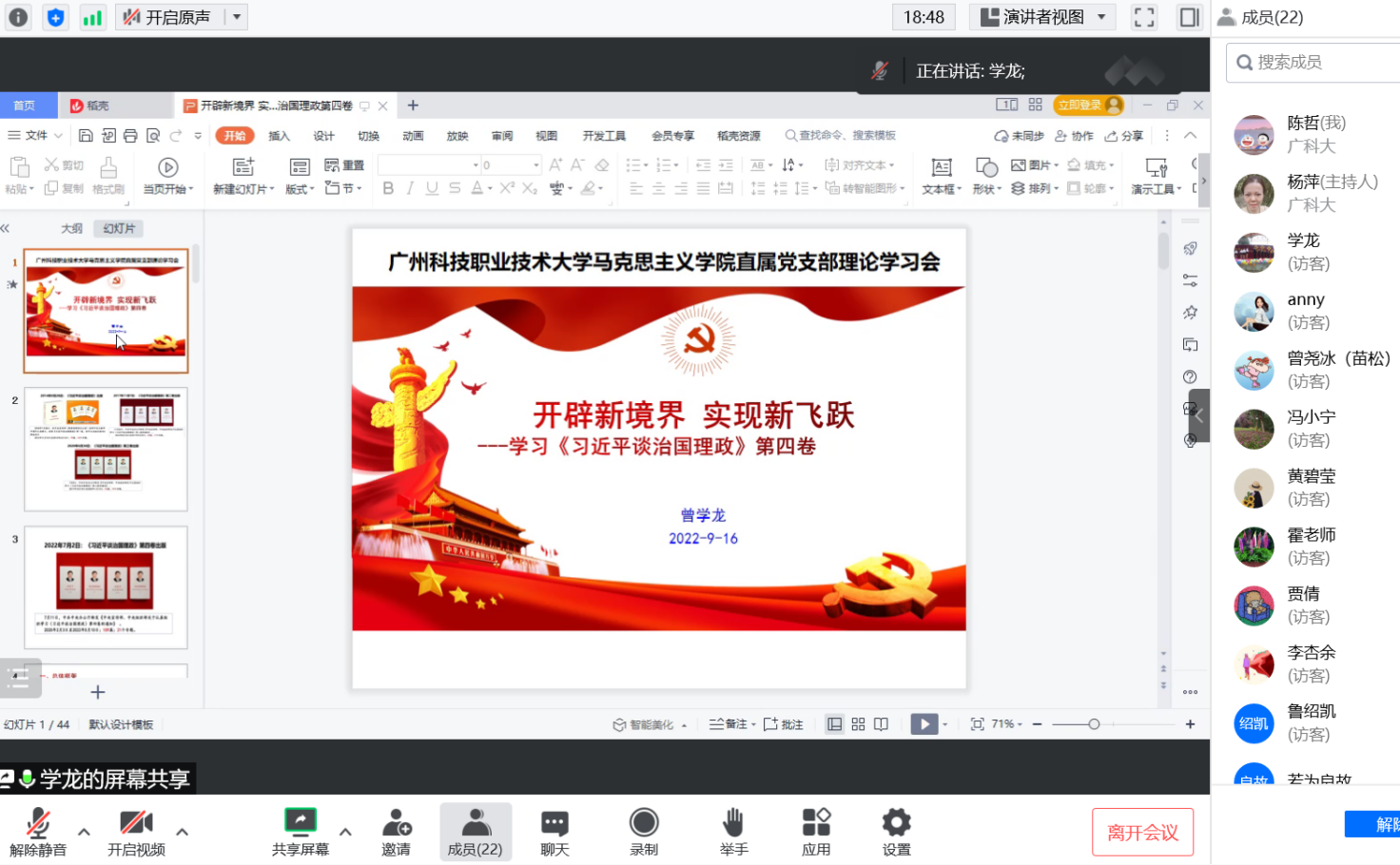Viewport: 1400px width, 865px height.
Task: Raise hand using the 举手 icon
Action: pyautogui.click(x=733, y=829)
